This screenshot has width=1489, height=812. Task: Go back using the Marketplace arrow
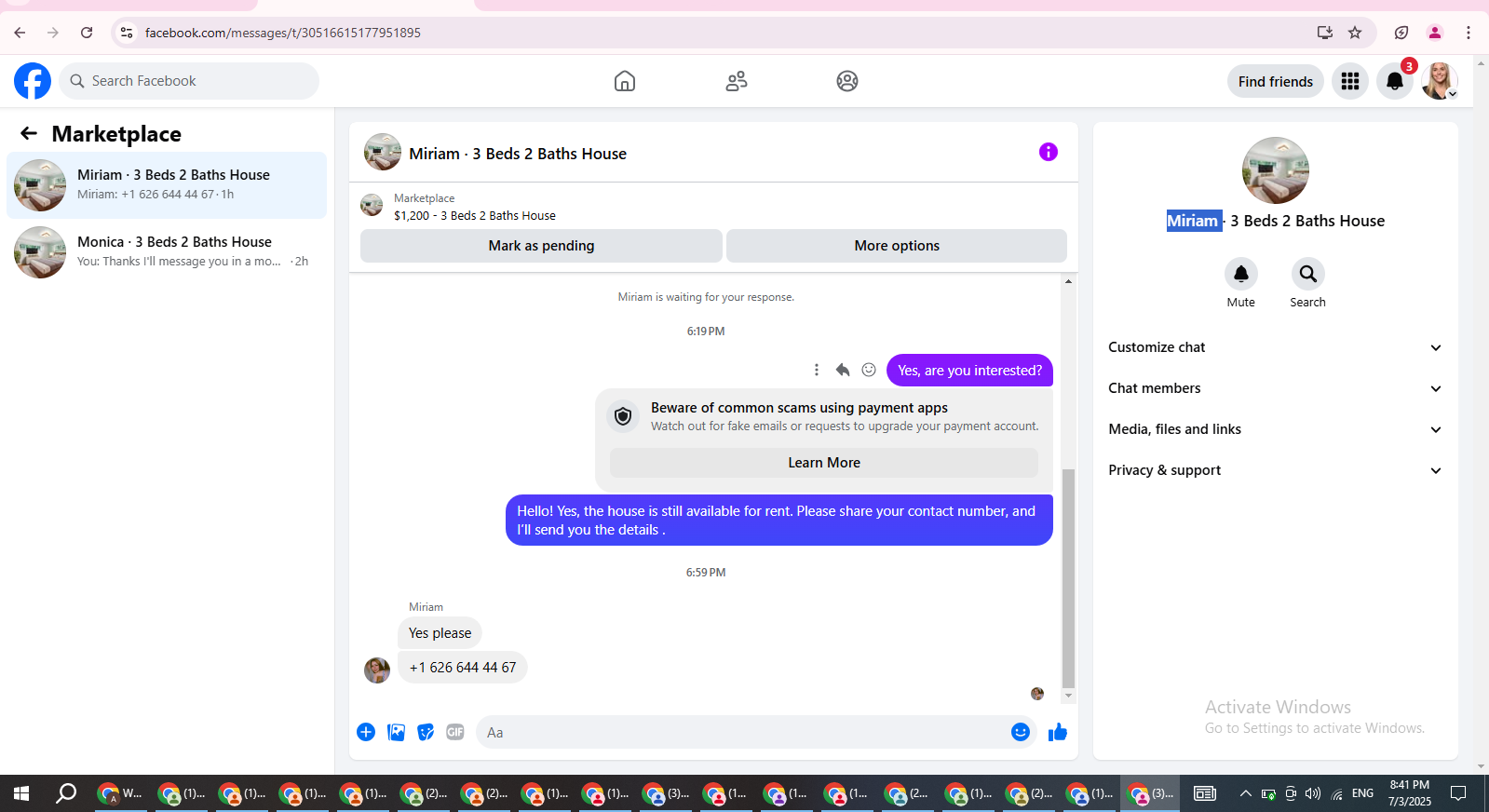29,133
